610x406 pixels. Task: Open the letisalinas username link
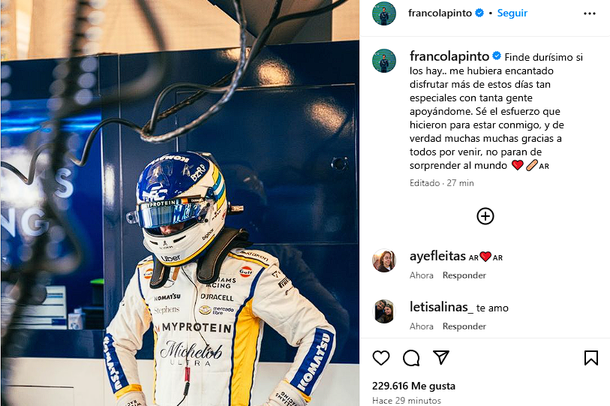(438, 307)
